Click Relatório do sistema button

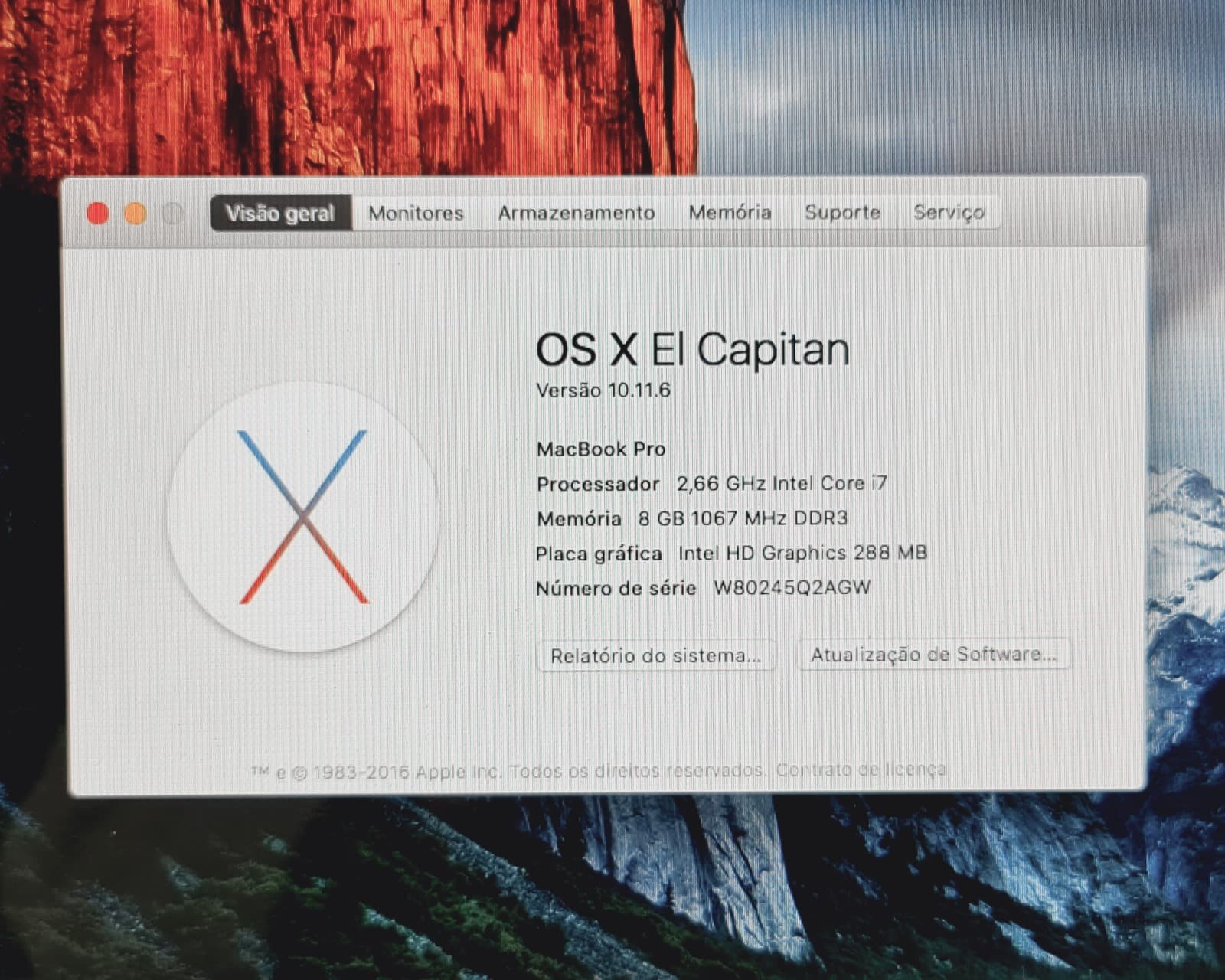tap(656, 656)
